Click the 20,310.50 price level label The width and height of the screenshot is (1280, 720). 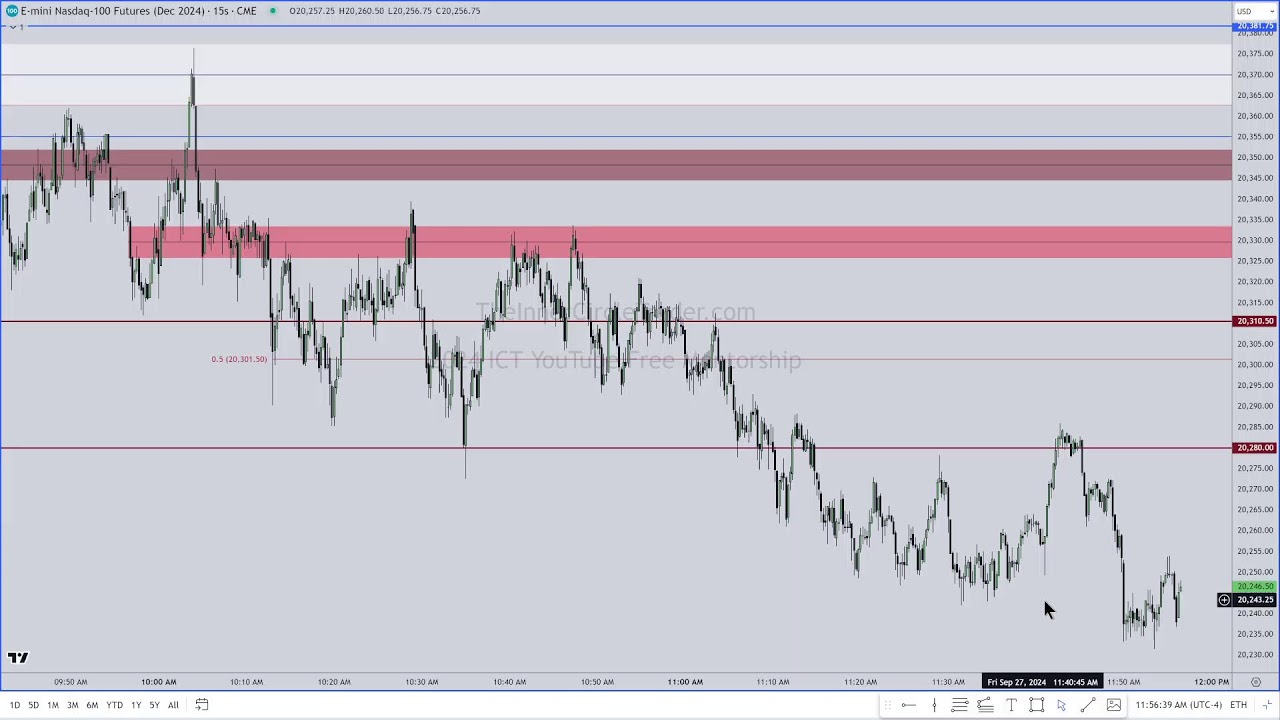click(1254, 321)
